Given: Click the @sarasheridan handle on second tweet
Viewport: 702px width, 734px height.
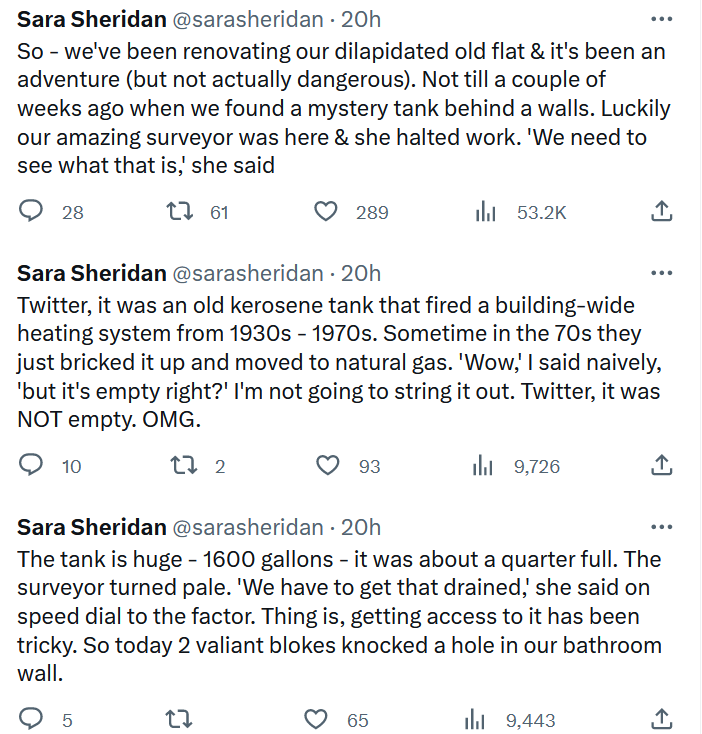Looking at the screenshot, I should 249,274.
